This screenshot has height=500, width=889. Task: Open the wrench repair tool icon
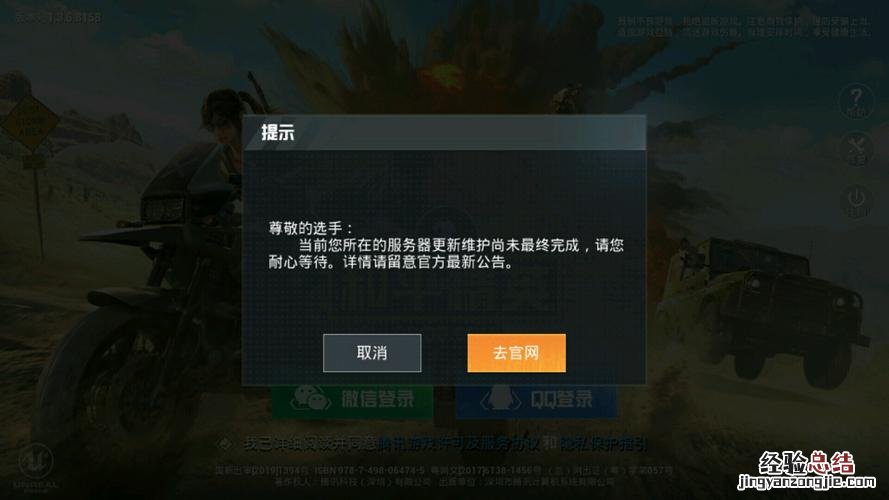click(x=856, y=150)
